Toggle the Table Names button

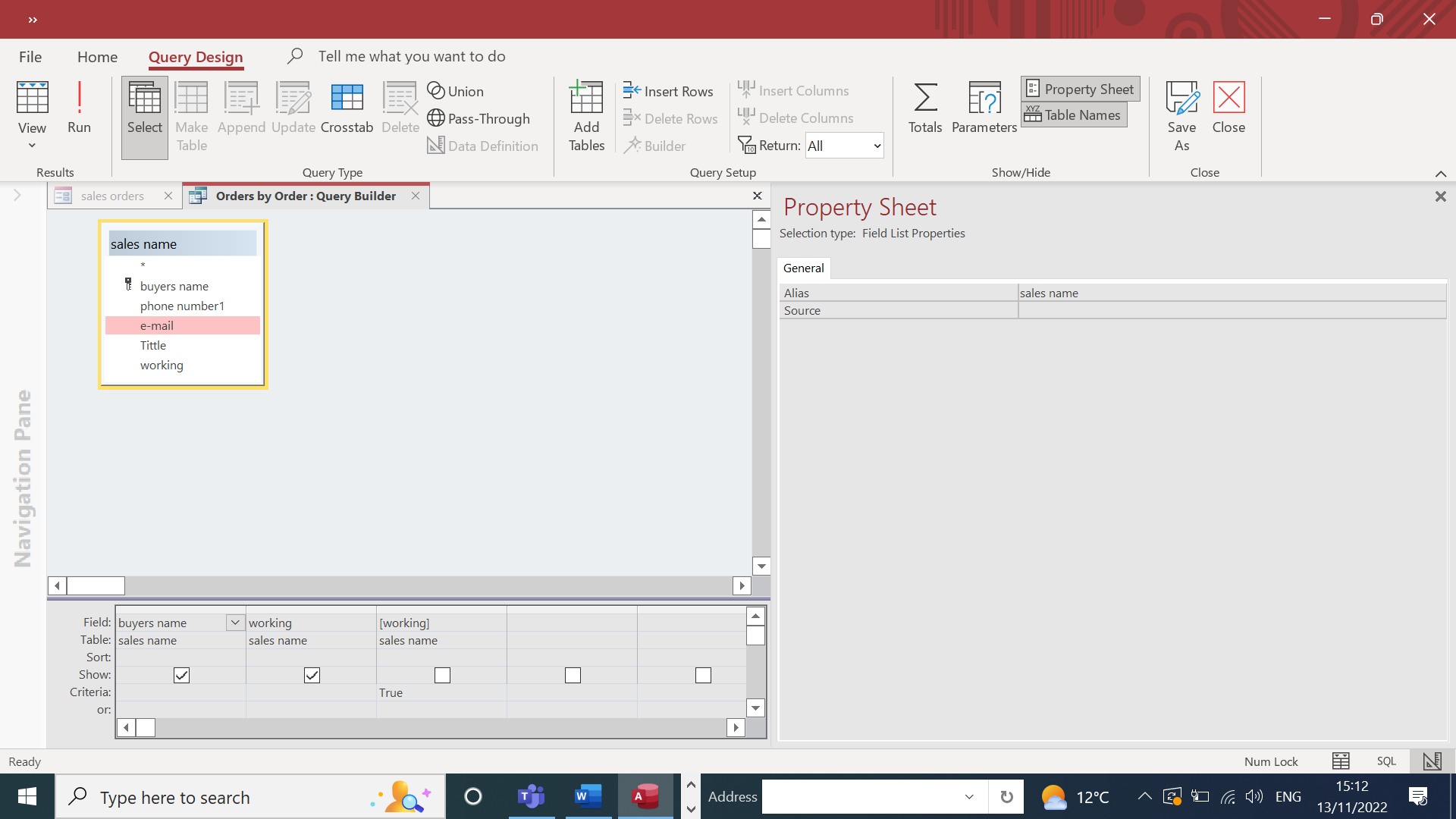pos(1074,115)
